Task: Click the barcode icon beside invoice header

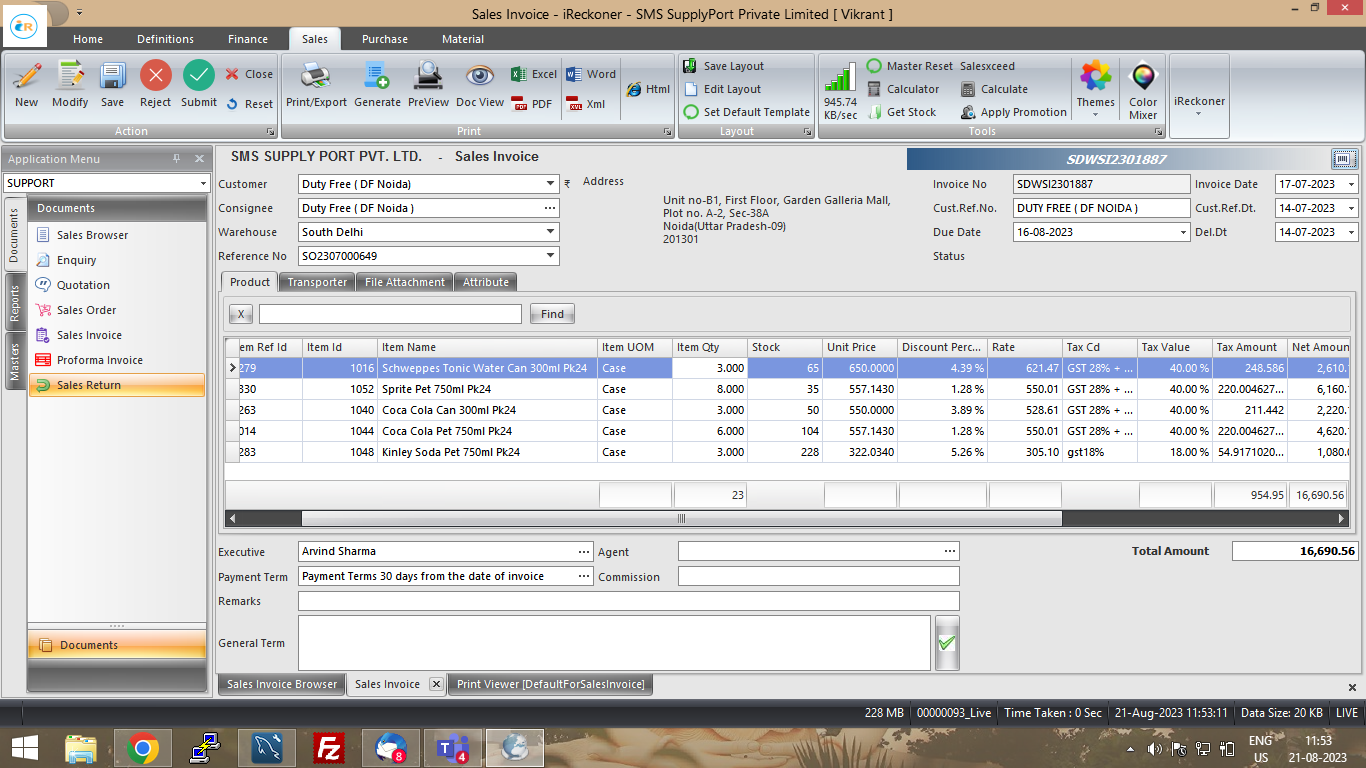Action: click(x=1344, y=159)
